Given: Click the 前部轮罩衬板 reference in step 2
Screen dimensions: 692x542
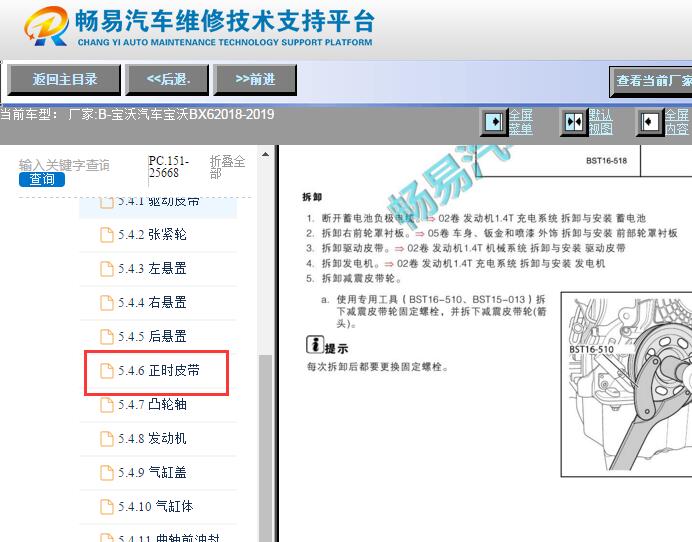Looking at the screenshot, I should tap(646, 233).
